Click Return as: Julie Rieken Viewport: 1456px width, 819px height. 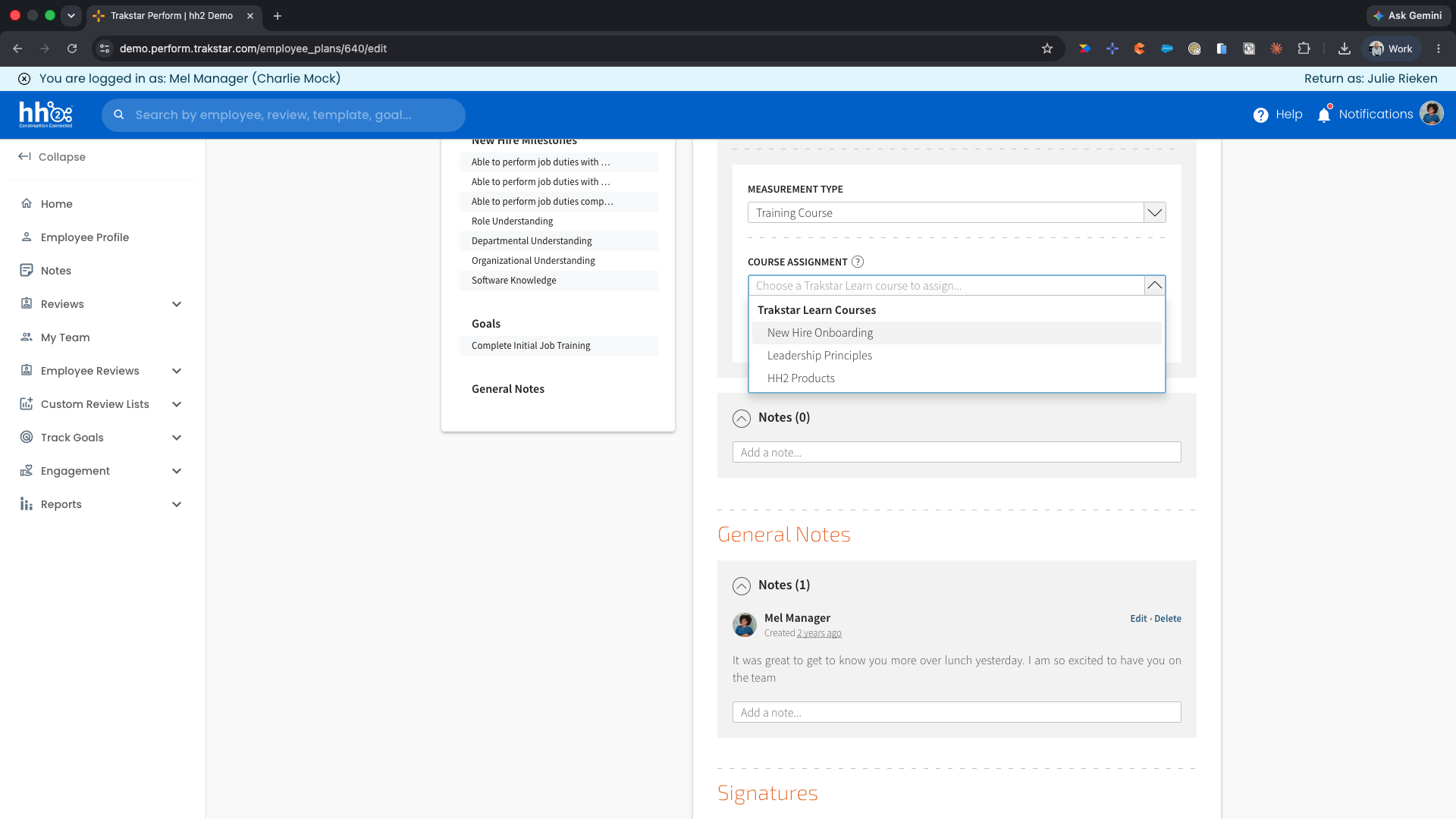[1370, 79]
